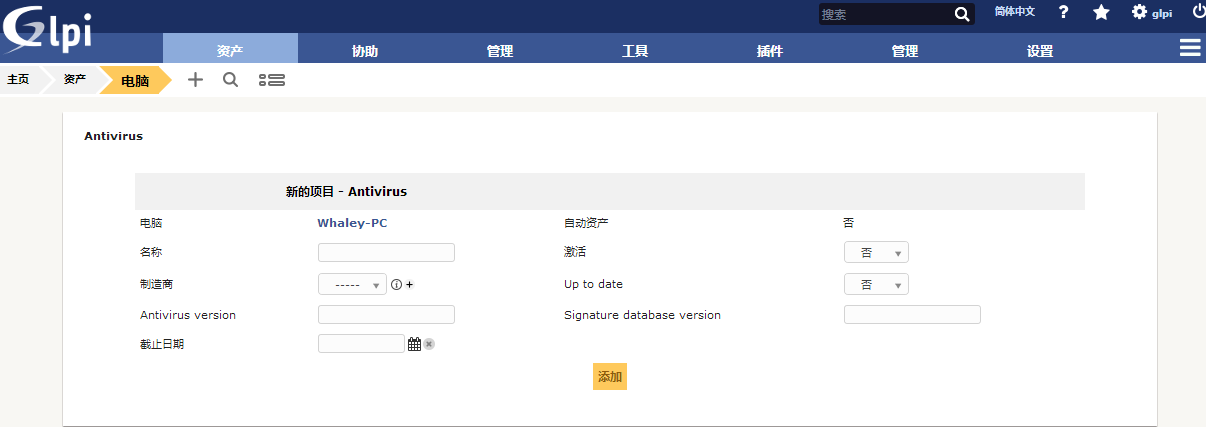This screenshot has width=1206, height=427.
Task: Select the 协助 menu
Action: pos(365,51)
